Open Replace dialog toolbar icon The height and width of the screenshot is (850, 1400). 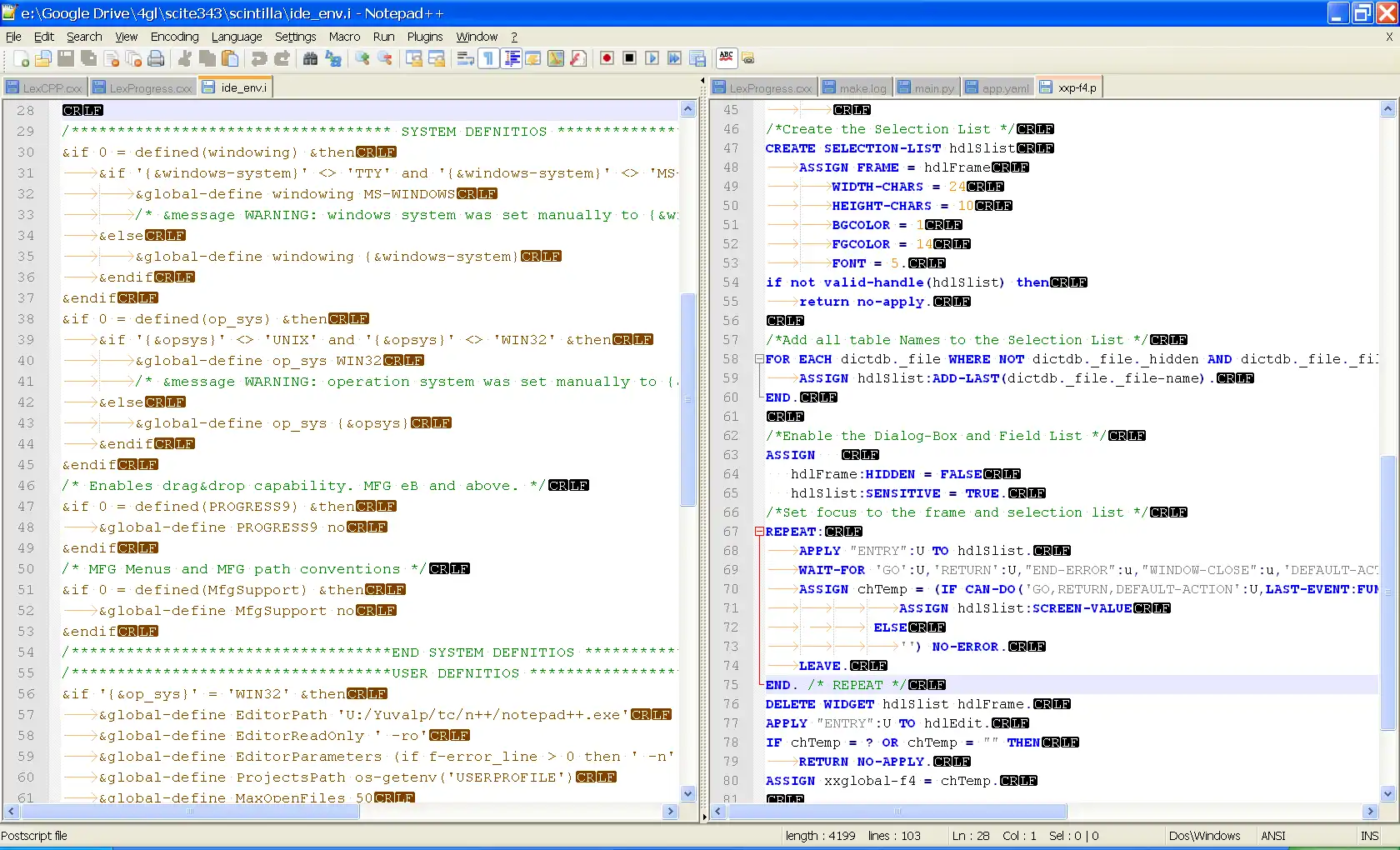tap(333, 58)
